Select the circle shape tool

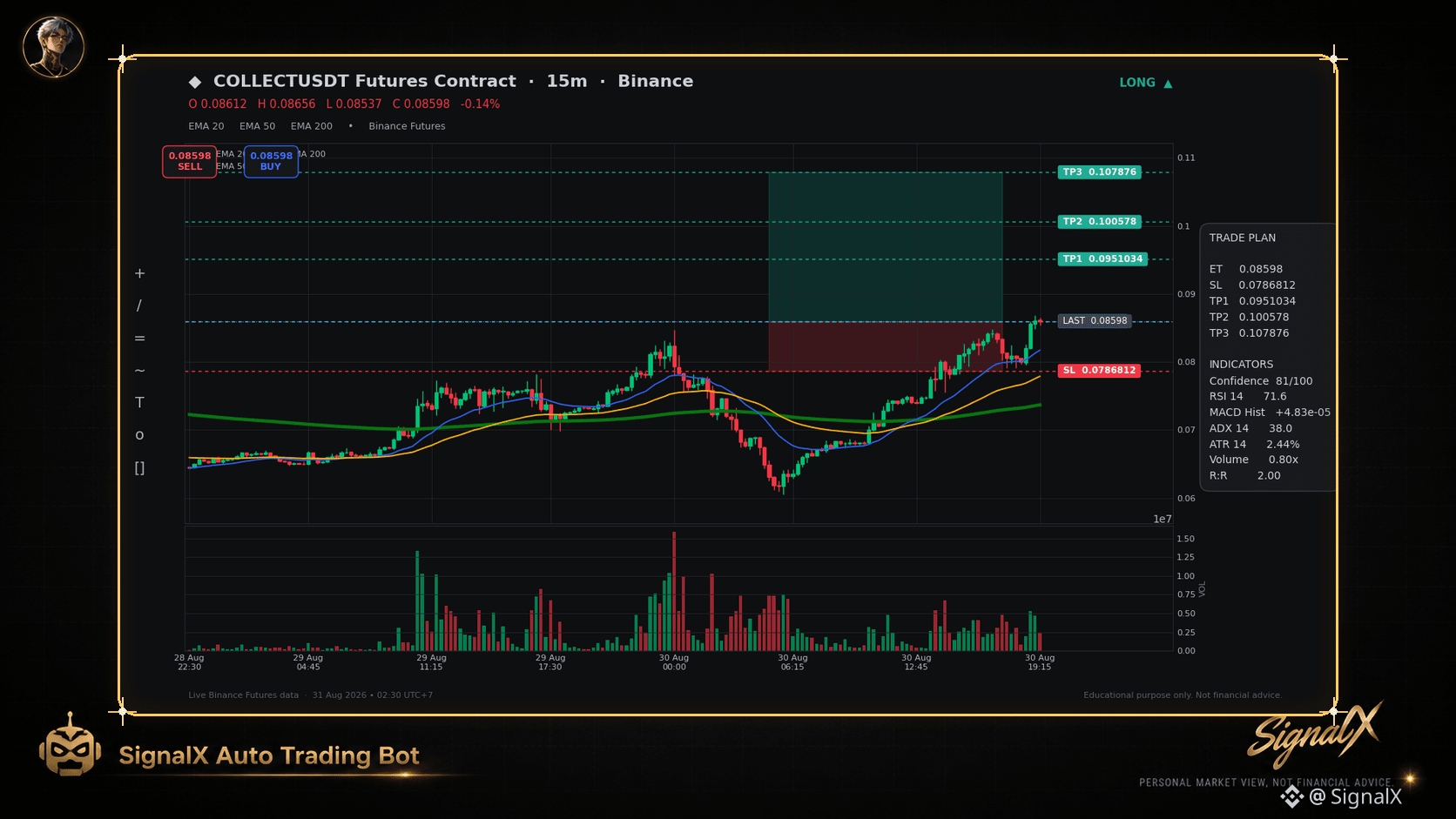(x=139, y=434)
